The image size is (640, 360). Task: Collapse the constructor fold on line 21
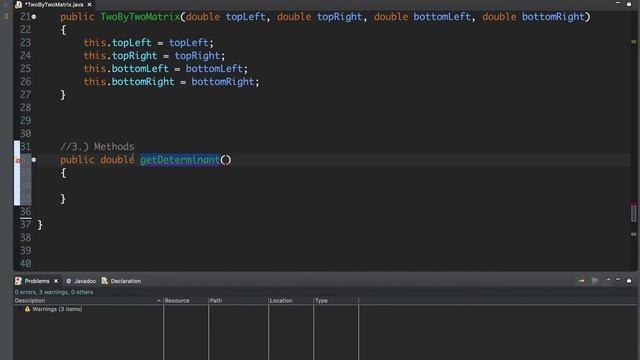[x=34, y=17]
